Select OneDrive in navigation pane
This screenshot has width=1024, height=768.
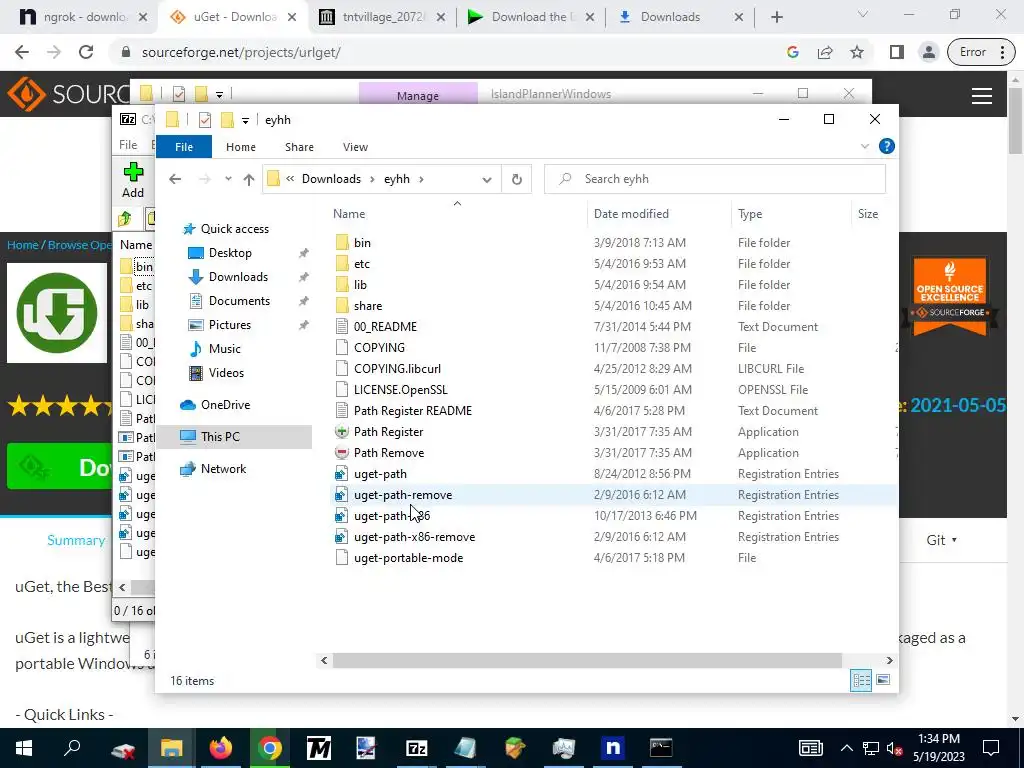click(225, 405)
